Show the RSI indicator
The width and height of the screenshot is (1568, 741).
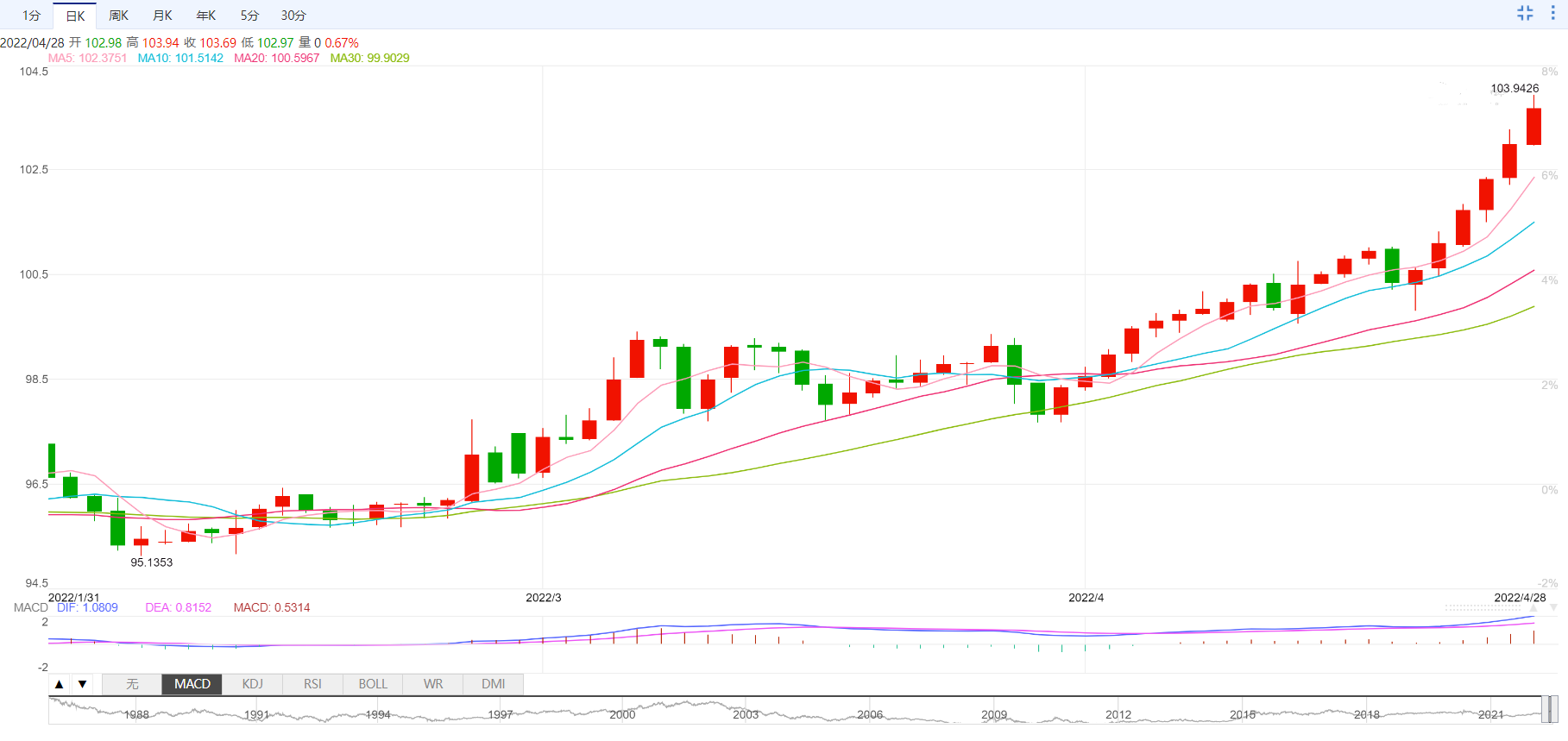(312, 684)
